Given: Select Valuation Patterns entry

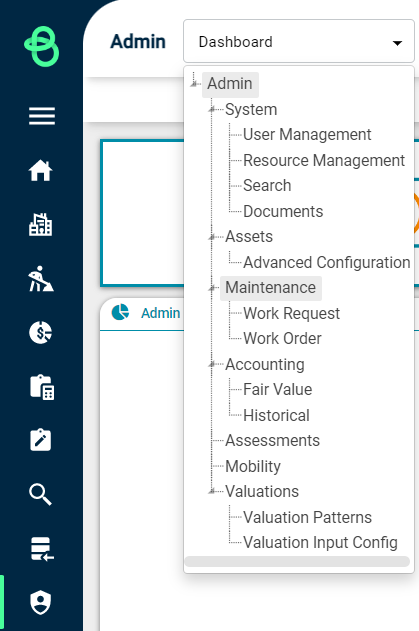Looking at the screenshot, I should [x=308, y=518].
